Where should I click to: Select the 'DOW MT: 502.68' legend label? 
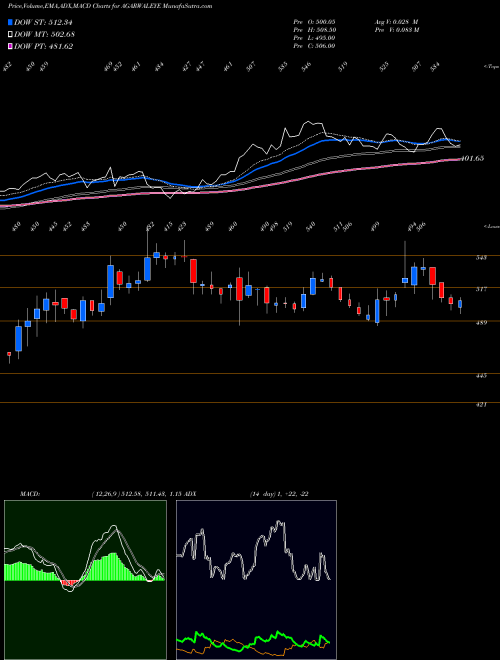[44, 34]
